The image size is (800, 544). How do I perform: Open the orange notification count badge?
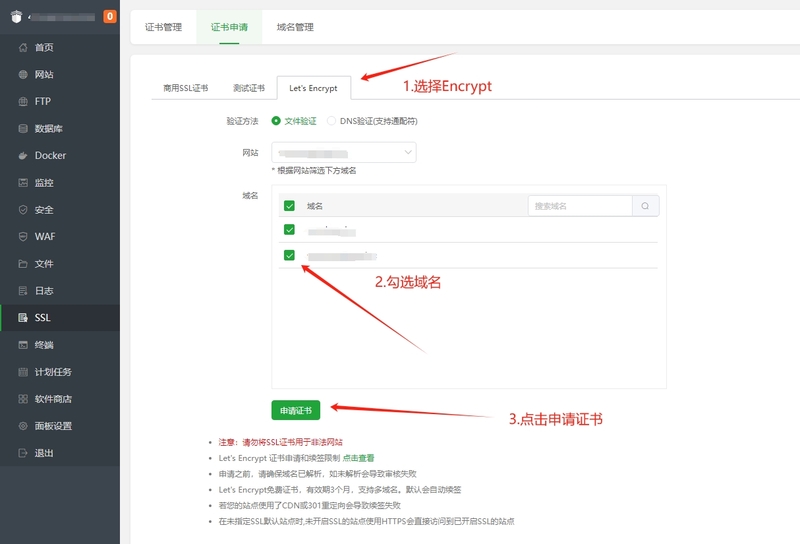[110, 16]
